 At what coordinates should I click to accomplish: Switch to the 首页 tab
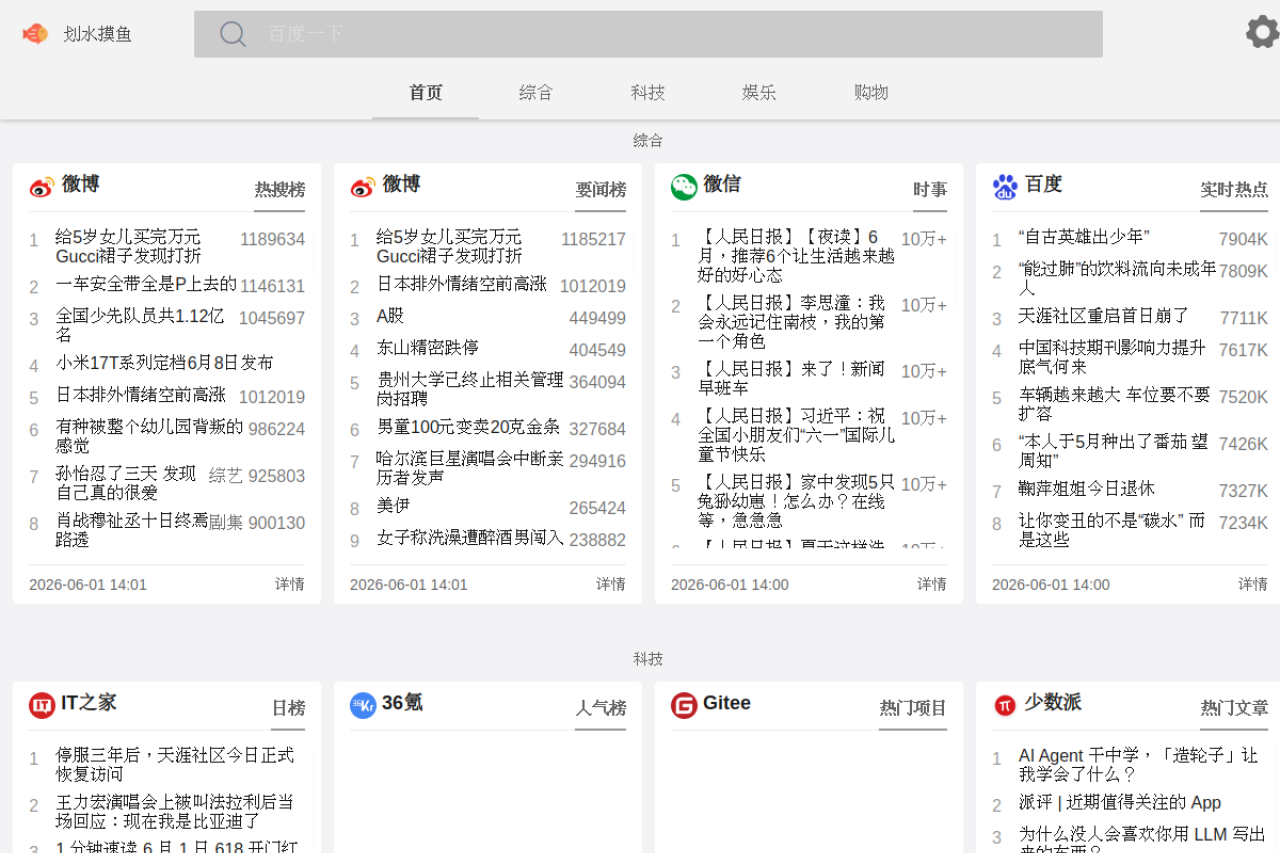click(425, 92)
